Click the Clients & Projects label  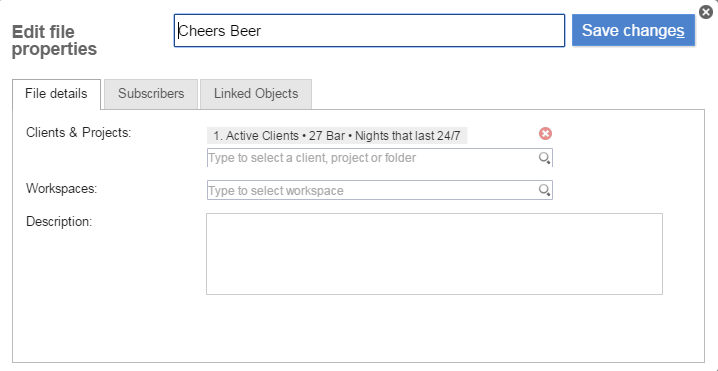(x=79, y=133)
